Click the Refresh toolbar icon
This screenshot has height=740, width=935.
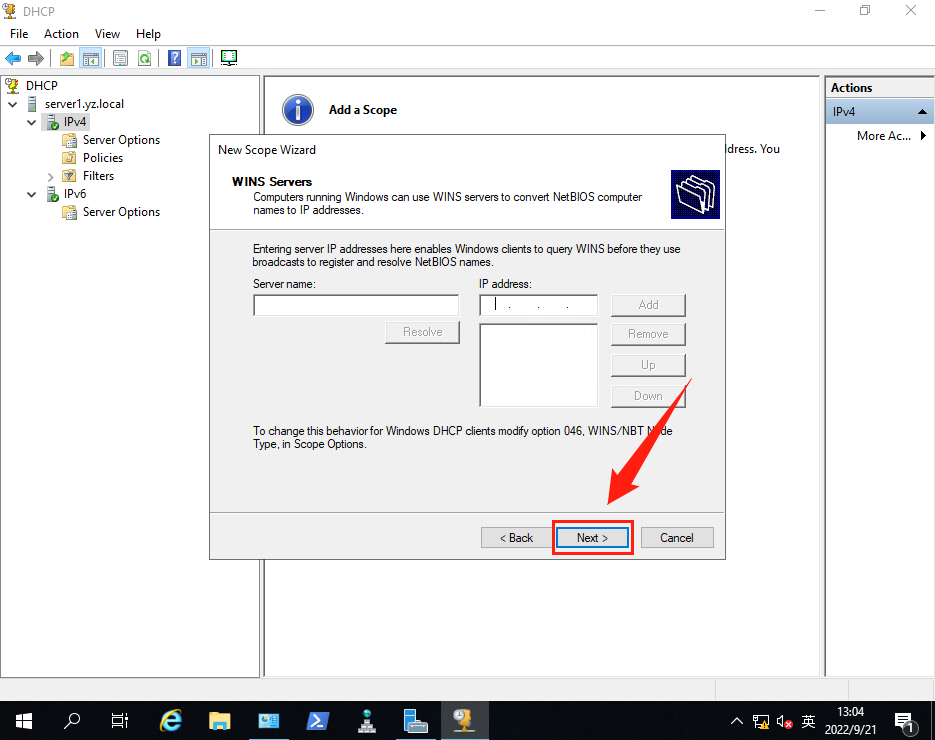tap(144, 58)
